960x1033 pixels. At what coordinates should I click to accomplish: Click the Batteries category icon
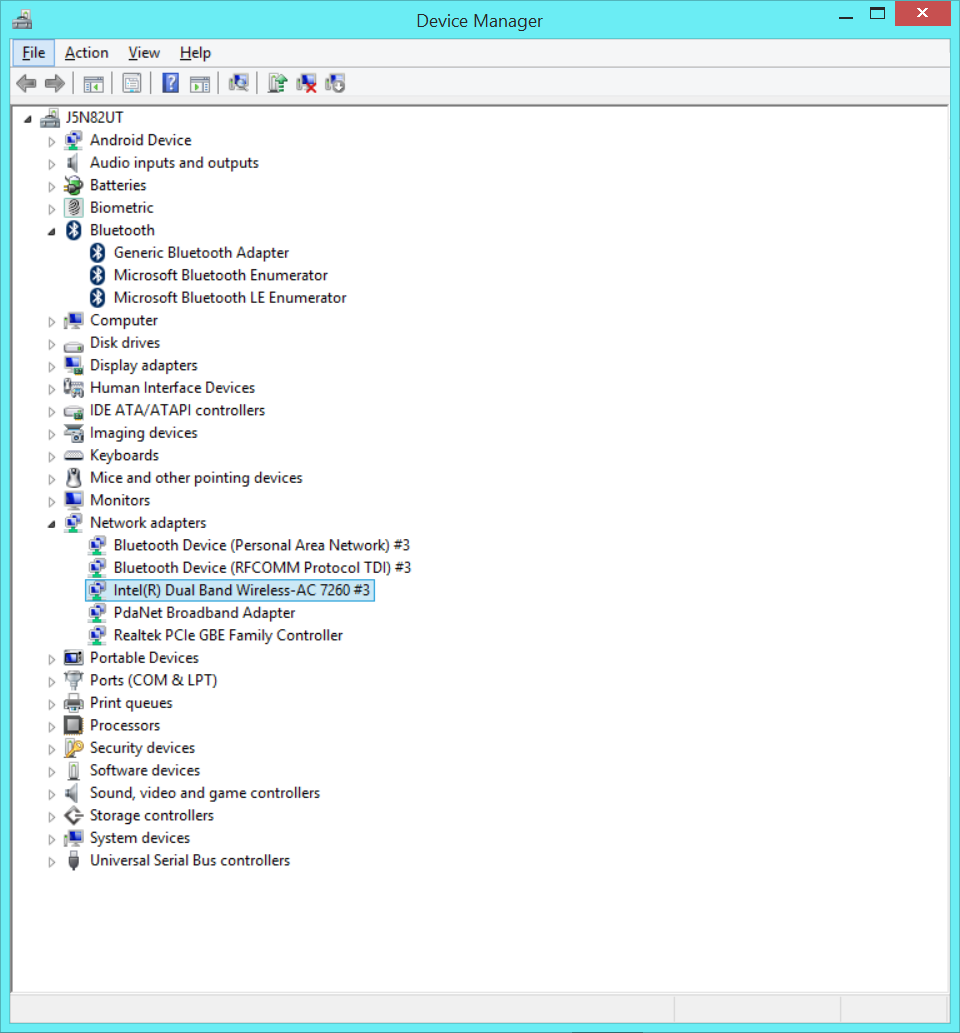click(x=74, y=185)
